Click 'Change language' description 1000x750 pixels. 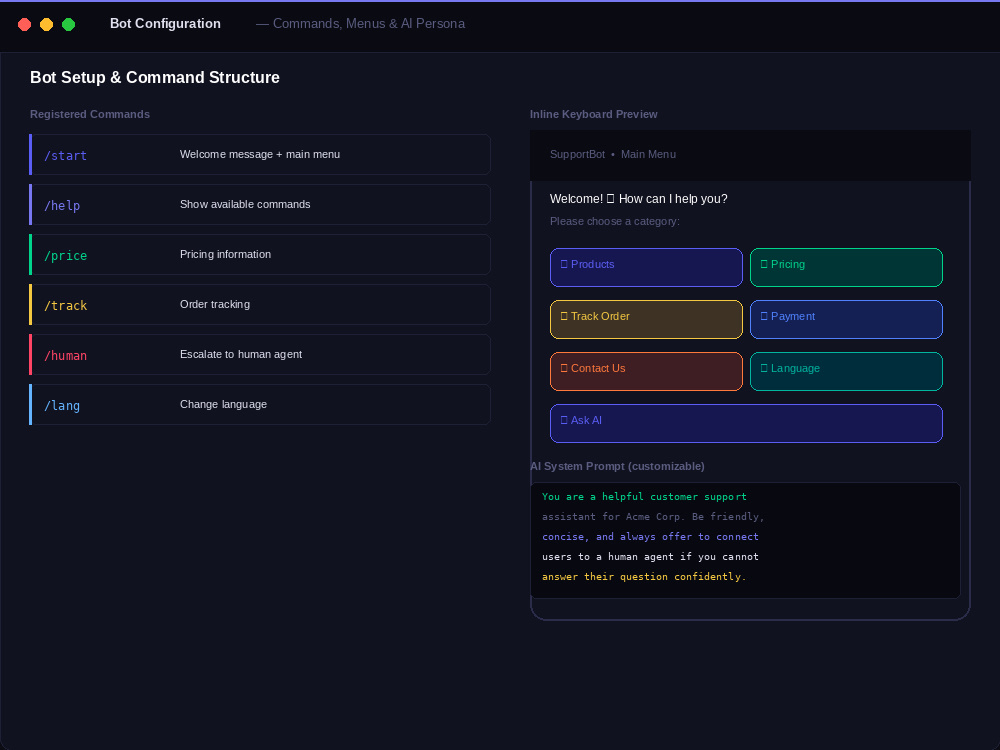223,404
